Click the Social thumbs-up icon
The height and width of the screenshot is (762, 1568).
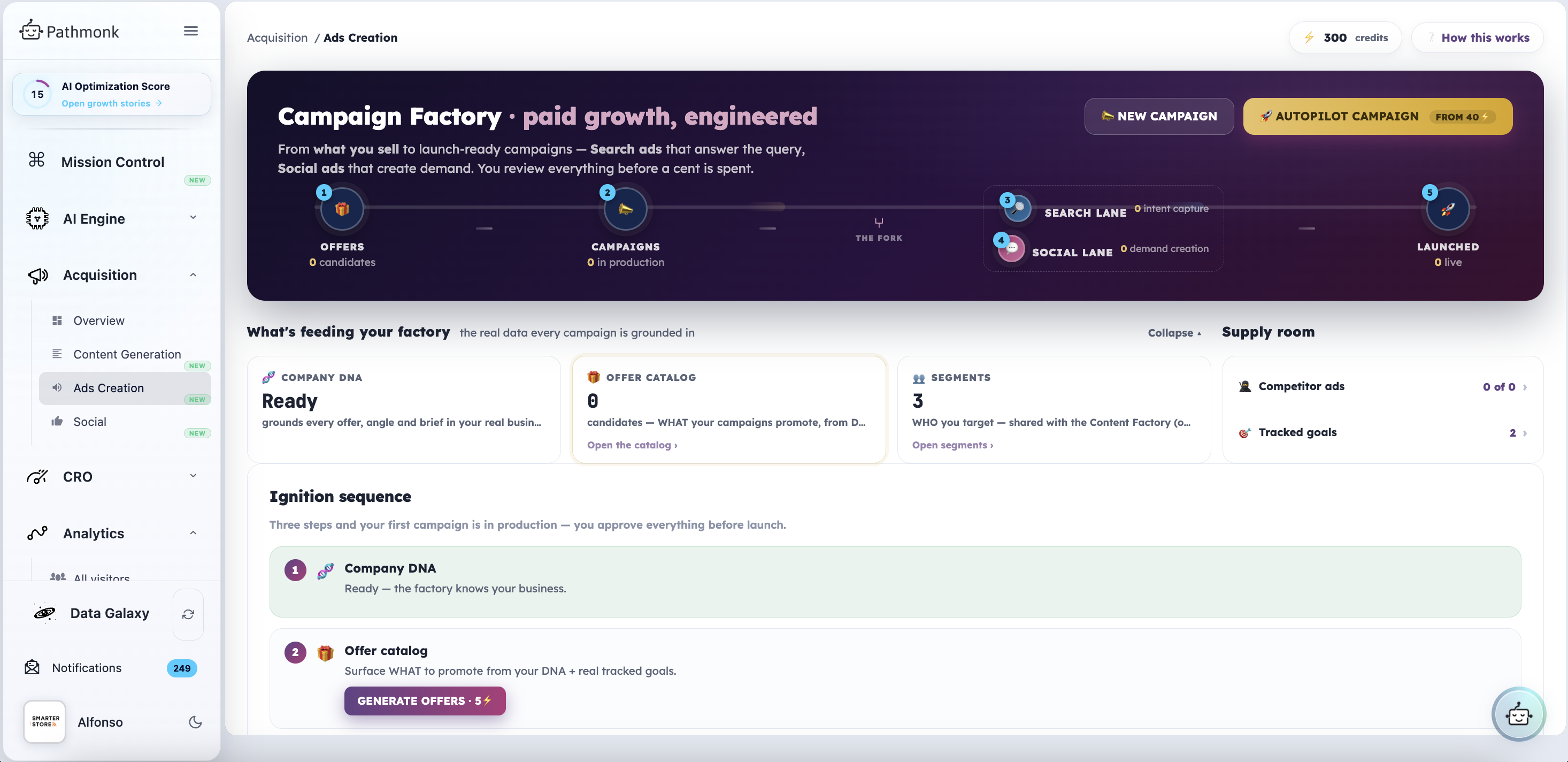[x=57, y=421]
